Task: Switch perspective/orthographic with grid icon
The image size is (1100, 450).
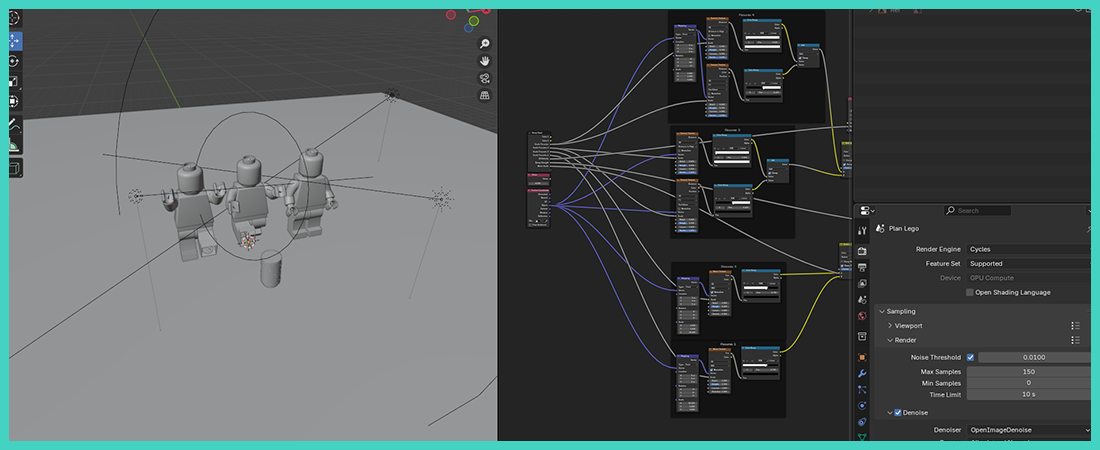Action: 484,95
